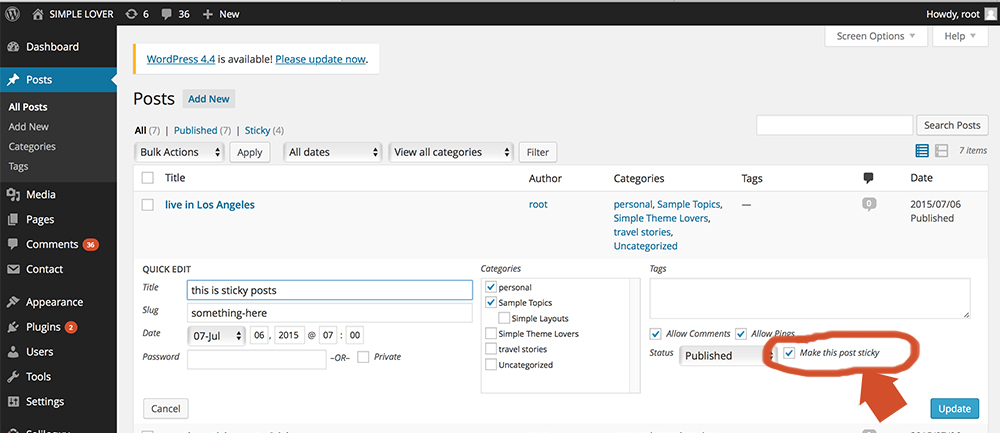Open Categories submenu under Posts
Viewport: 1000px width, 433px height.
[x=32, y=147]
